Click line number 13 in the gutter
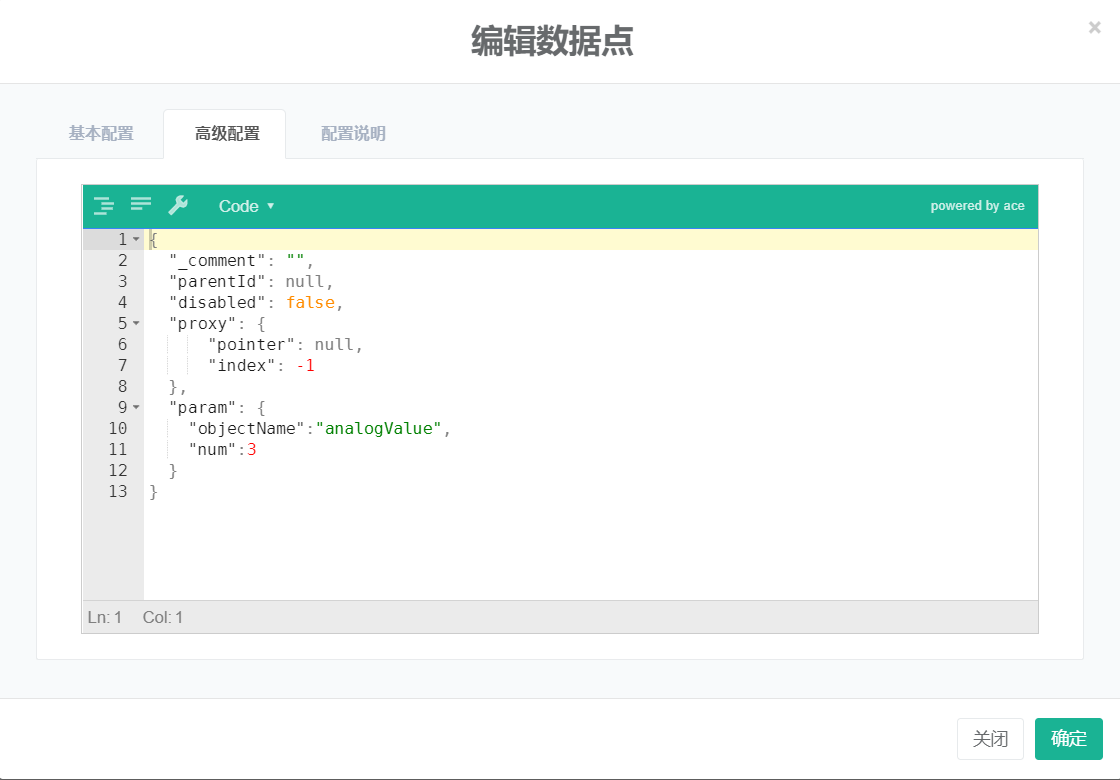This screenshot has height=780, width=1120. (x=117, y=491)
